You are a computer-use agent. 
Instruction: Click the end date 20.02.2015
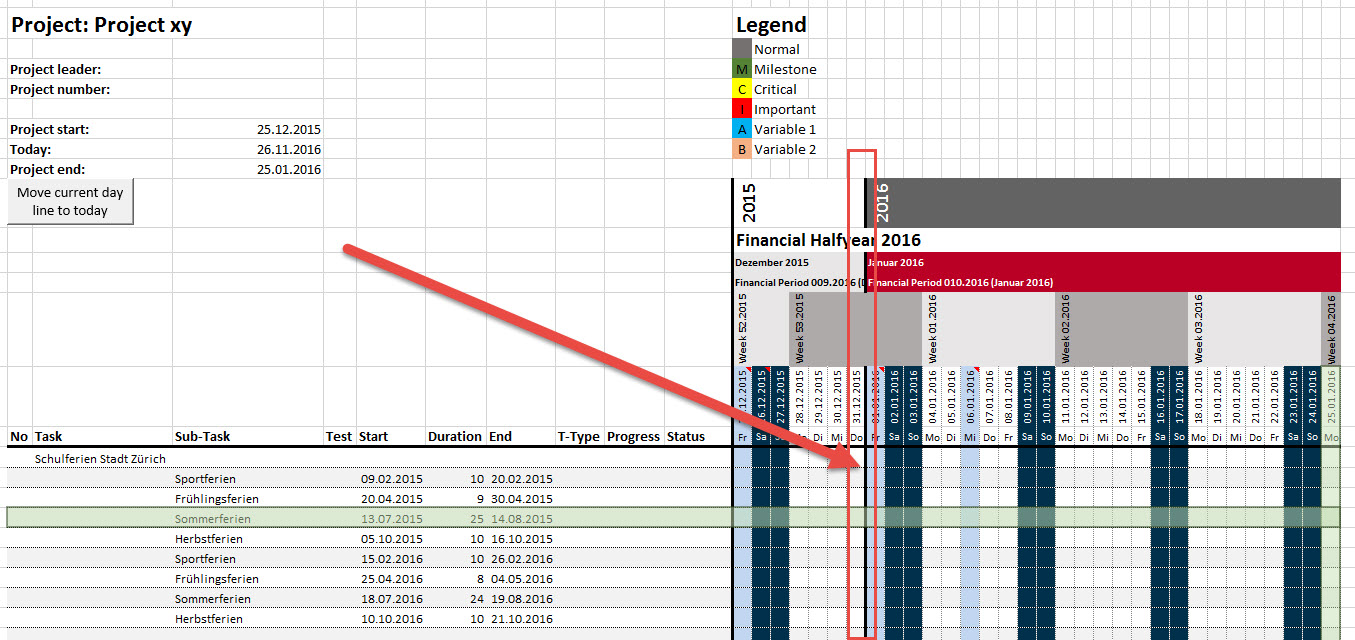pos(521,479)
